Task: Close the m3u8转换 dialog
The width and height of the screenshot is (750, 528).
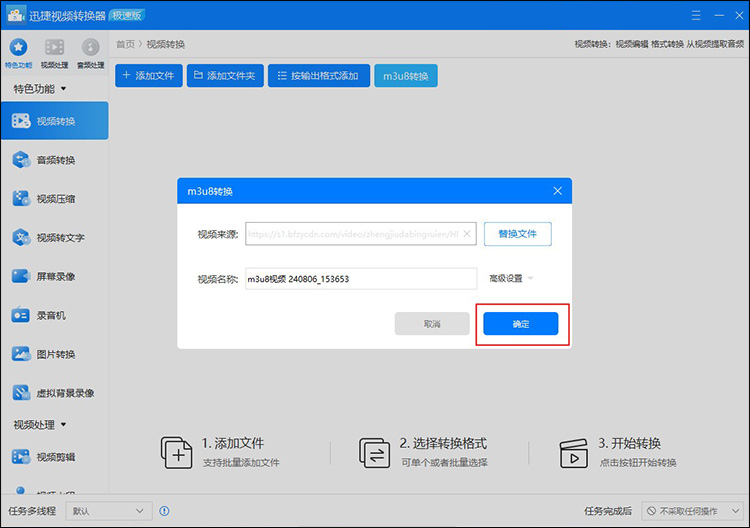Action: tap(557, 191)
